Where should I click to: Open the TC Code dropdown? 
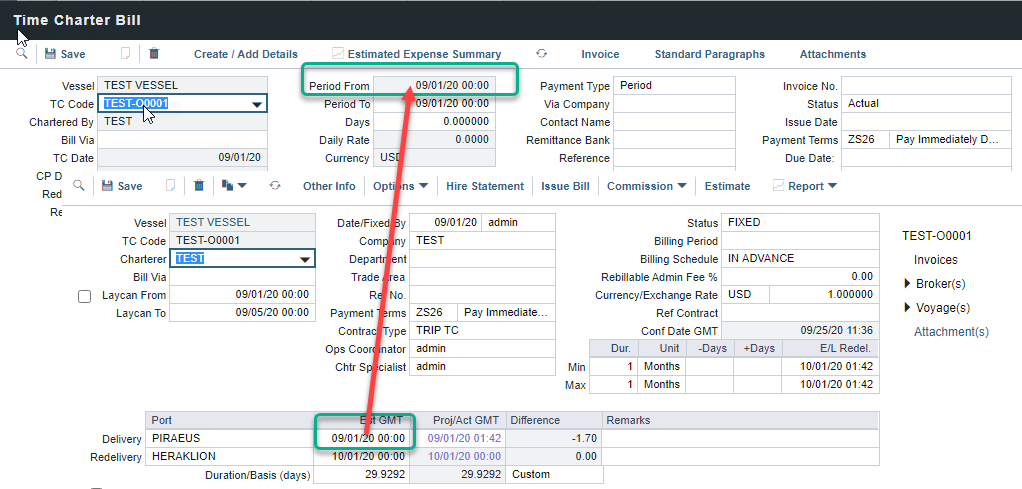tap(257, 104)
